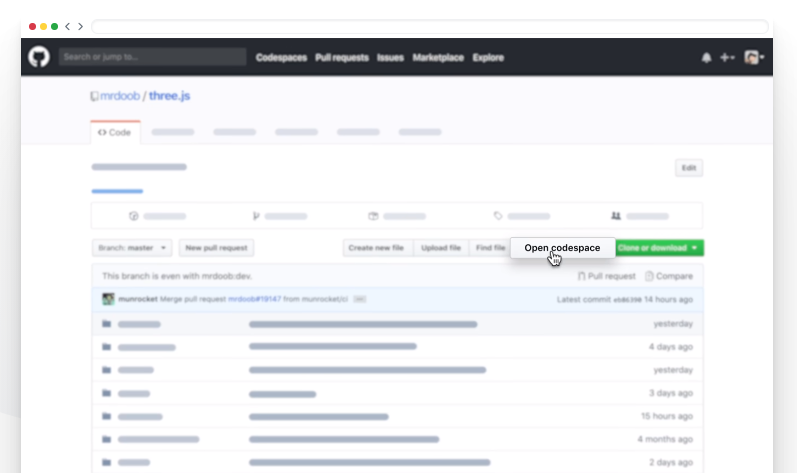This screenshot has height=473, width=797.
Task: Open Explore in top navigation
Action: pyautogui.click(x=488, y=57)
